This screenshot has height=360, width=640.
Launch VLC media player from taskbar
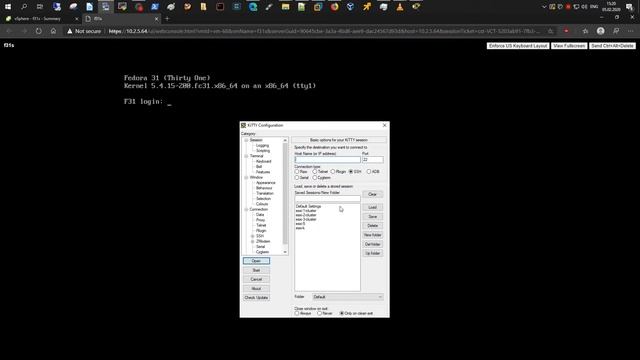coord(400,7)
